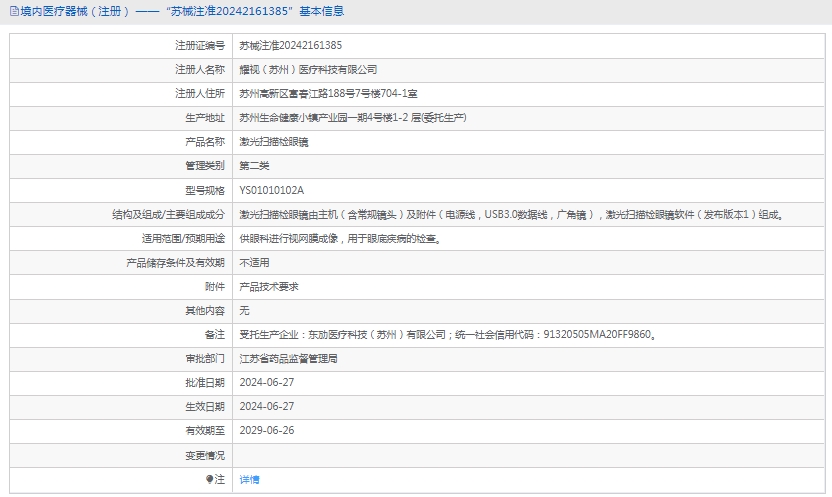Click the structure and composition description text
This screenshot has height=497, width=832.
click(510, 214)
